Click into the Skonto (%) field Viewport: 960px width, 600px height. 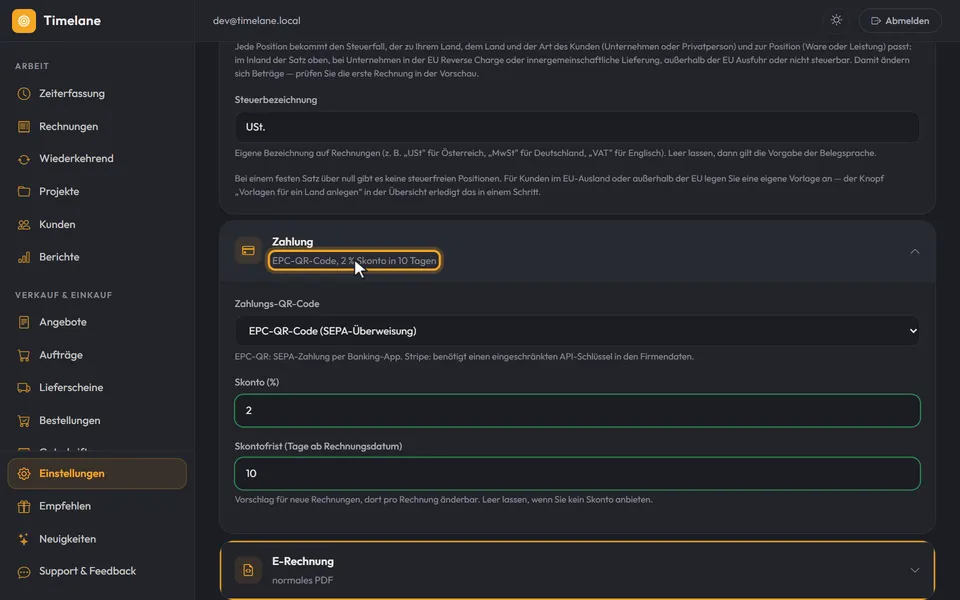577,410
